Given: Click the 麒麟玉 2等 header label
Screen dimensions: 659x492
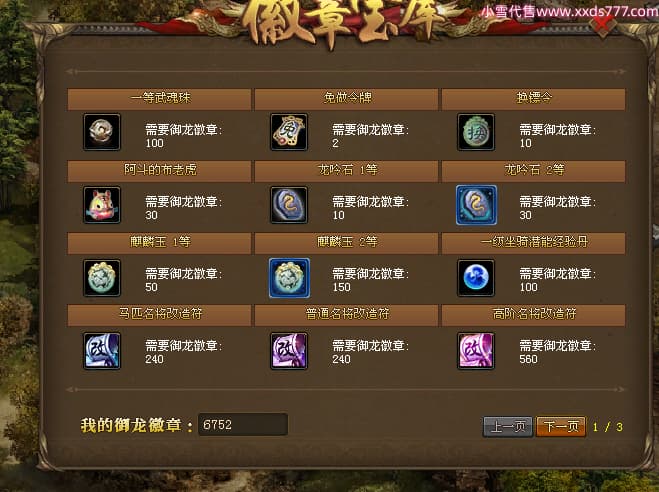Looking at the screenshot, I should pos(347,242).
